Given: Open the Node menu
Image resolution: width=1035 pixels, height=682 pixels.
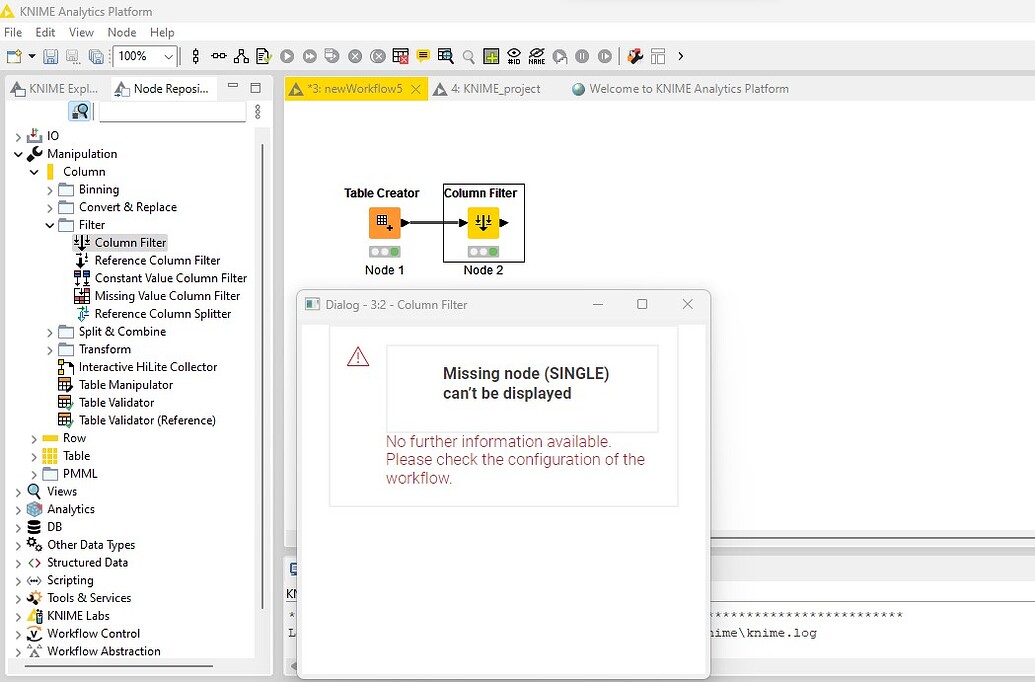Looking at the screenshot, I should (x=121, y=32).
